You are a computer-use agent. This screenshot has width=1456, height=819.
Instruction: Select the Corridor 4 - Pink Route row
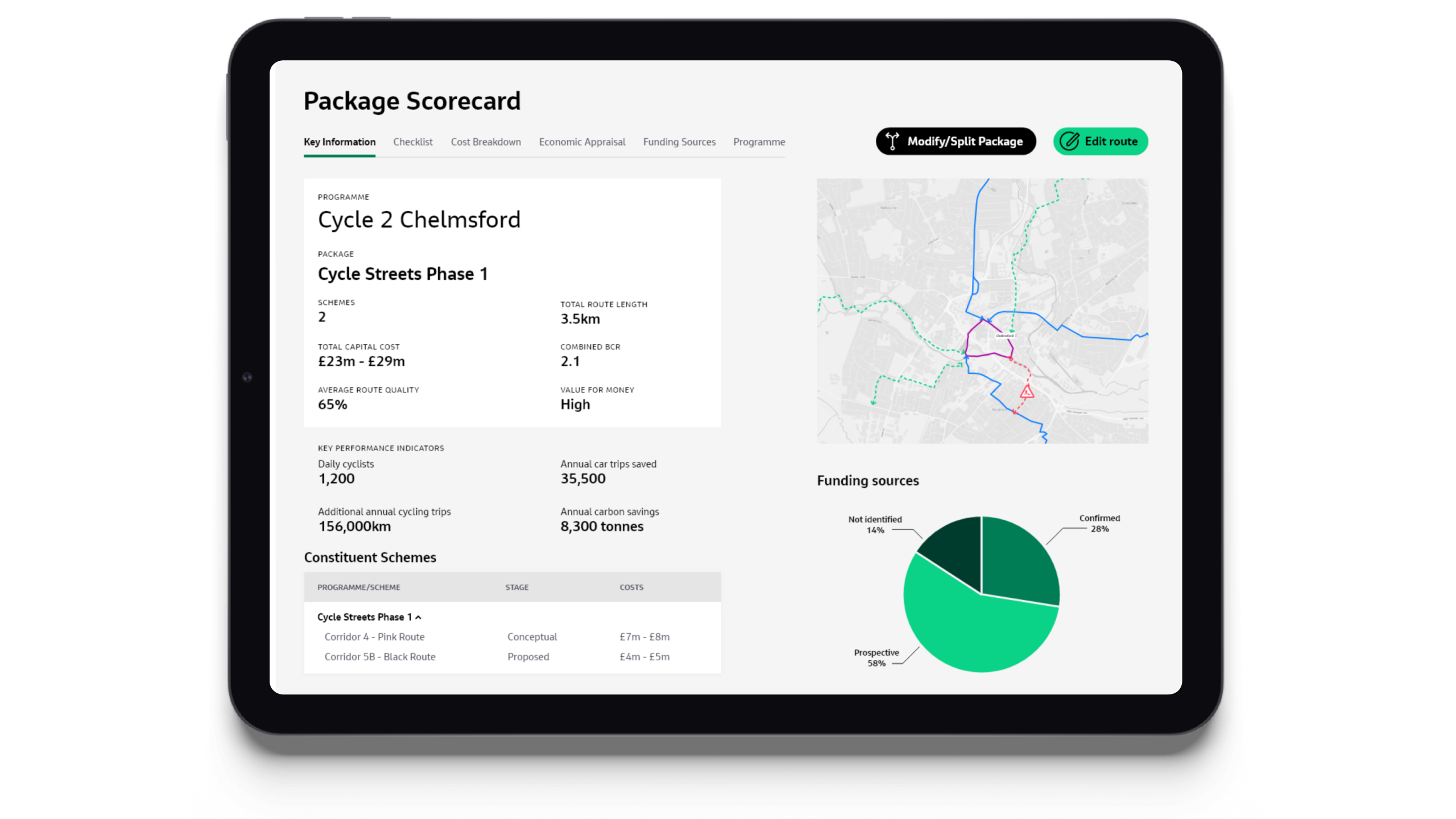[374, 637]
